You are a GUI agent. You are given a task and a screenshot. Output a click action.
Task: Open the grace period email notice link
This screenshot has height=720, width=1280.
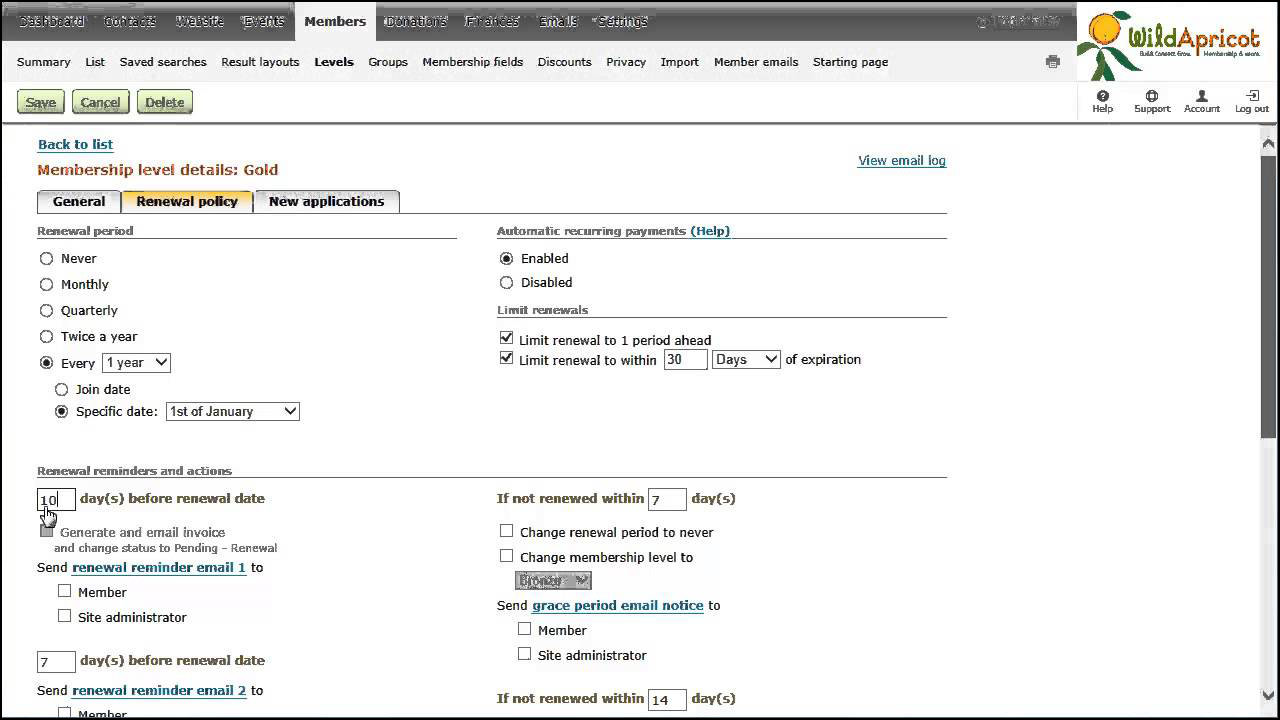[x=618, y=605]
